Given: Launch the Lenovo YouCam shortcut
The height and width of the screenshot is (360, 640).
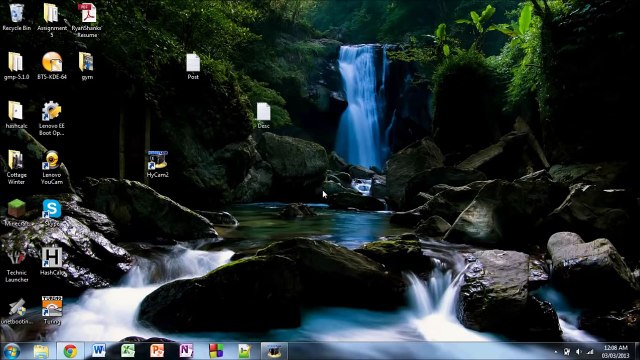Looking at the screenshot, I should click(x=52, y=167).
